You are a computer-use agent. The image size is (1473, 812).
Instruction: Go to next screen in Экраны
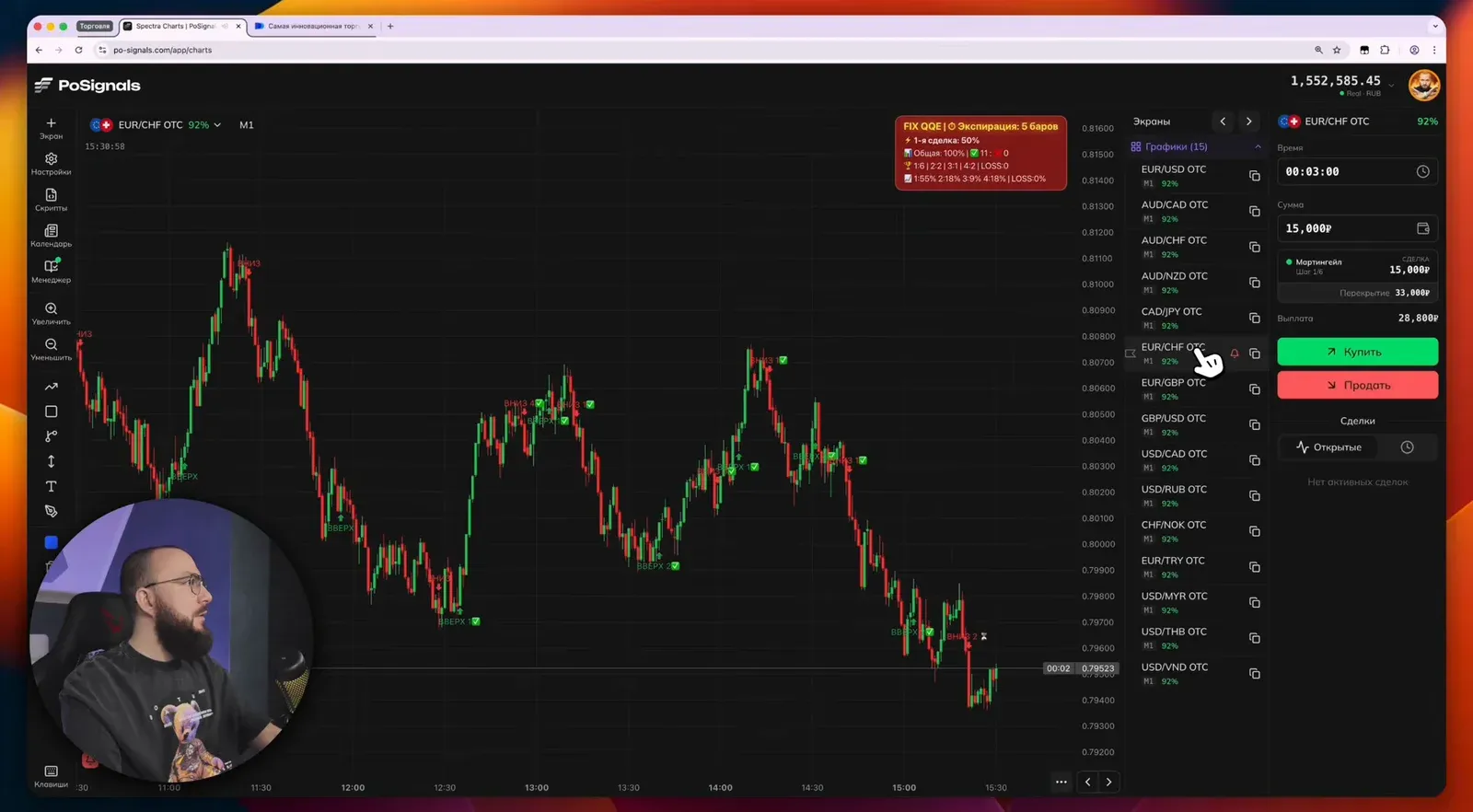[x=1248, y=122]
